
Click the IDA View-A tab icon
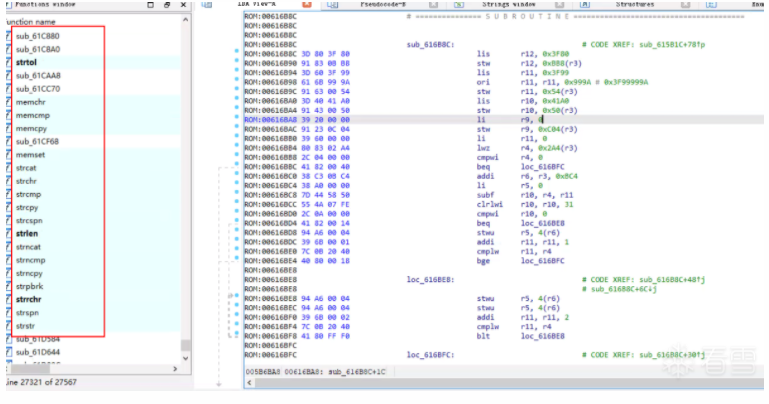pos(207,4)
